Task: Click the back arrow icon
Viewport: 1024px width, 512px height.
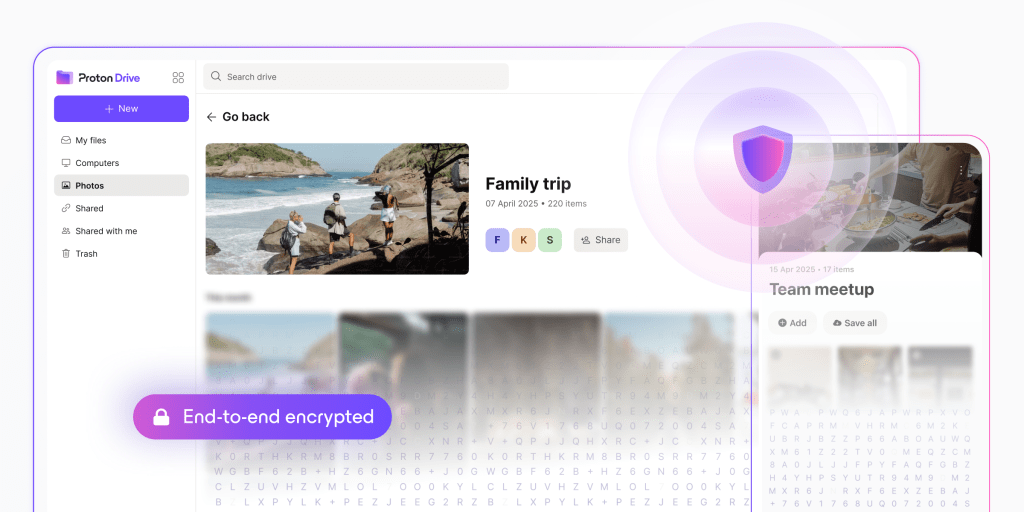Action: coord(211,117)
